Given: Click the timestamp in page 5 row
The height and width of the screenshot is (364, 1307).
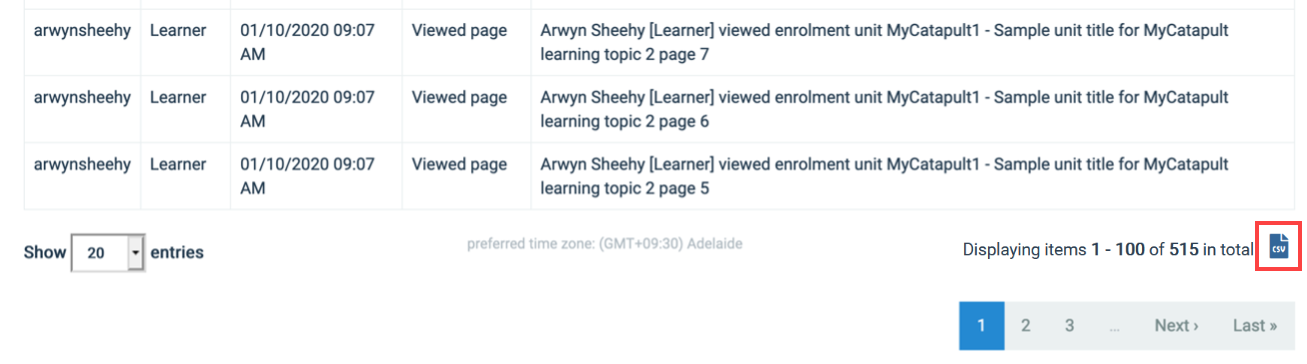Looking at the screenshot, I should [307, 176].
